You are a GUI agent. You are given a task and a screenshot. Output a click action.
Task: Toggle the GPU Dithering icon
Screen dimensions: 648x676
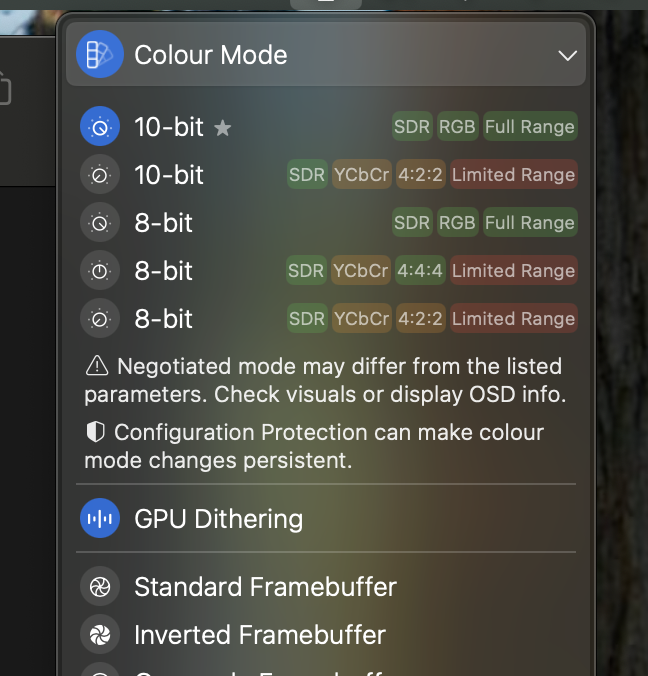click(x=100, y=519)
